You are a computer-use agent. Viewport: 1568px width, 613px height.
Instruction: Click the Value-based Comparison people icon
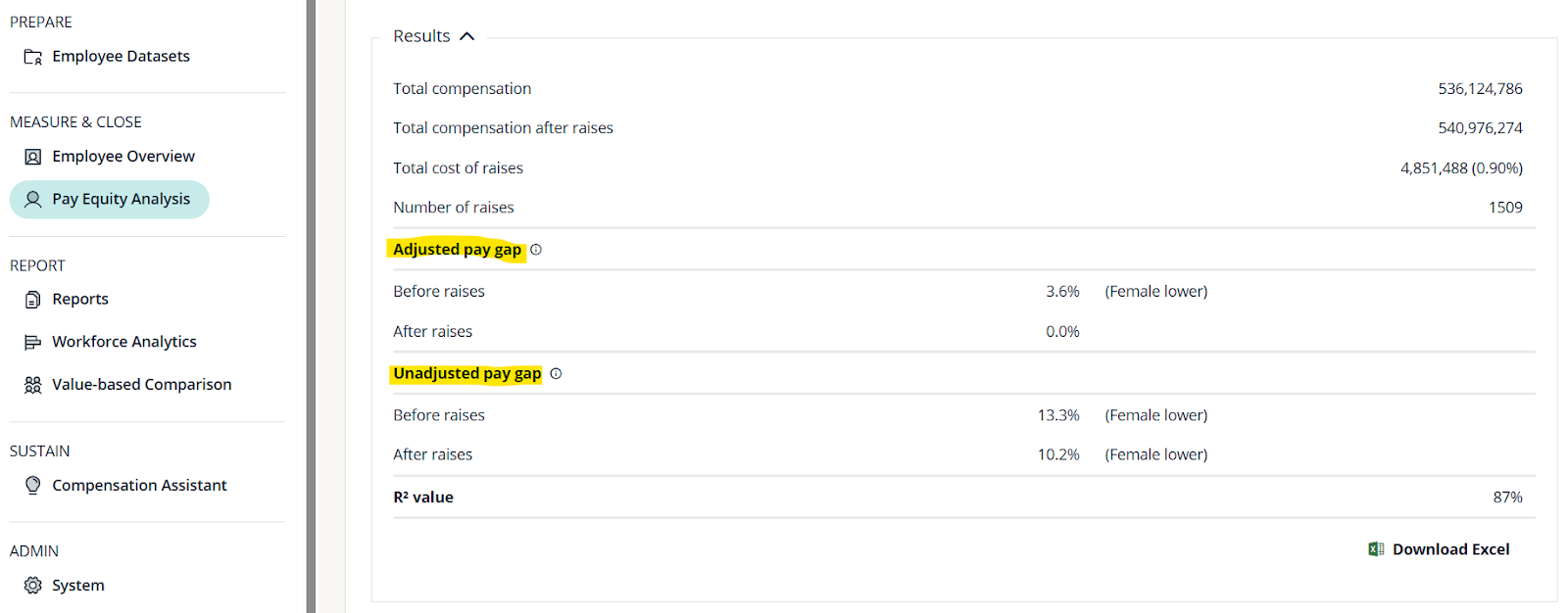(32, 385)
